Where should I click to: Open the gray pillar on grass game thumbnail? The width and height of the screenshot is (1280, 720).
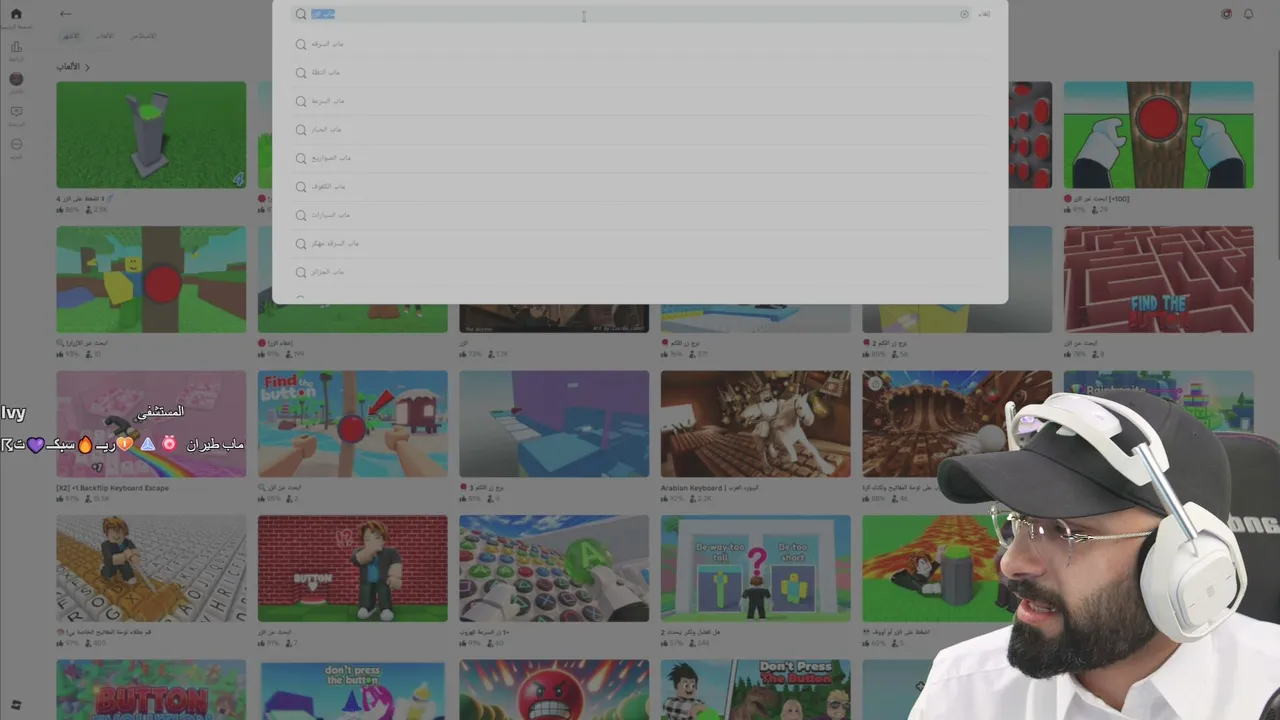click(151, 135)
